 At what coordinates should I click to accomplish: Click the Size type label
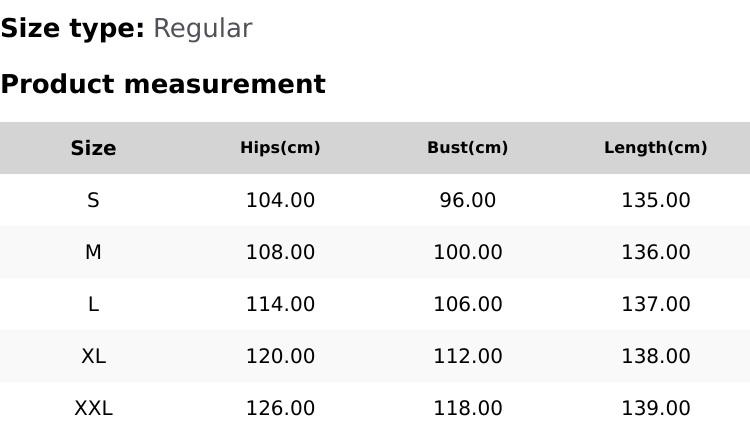click(72, 29)
